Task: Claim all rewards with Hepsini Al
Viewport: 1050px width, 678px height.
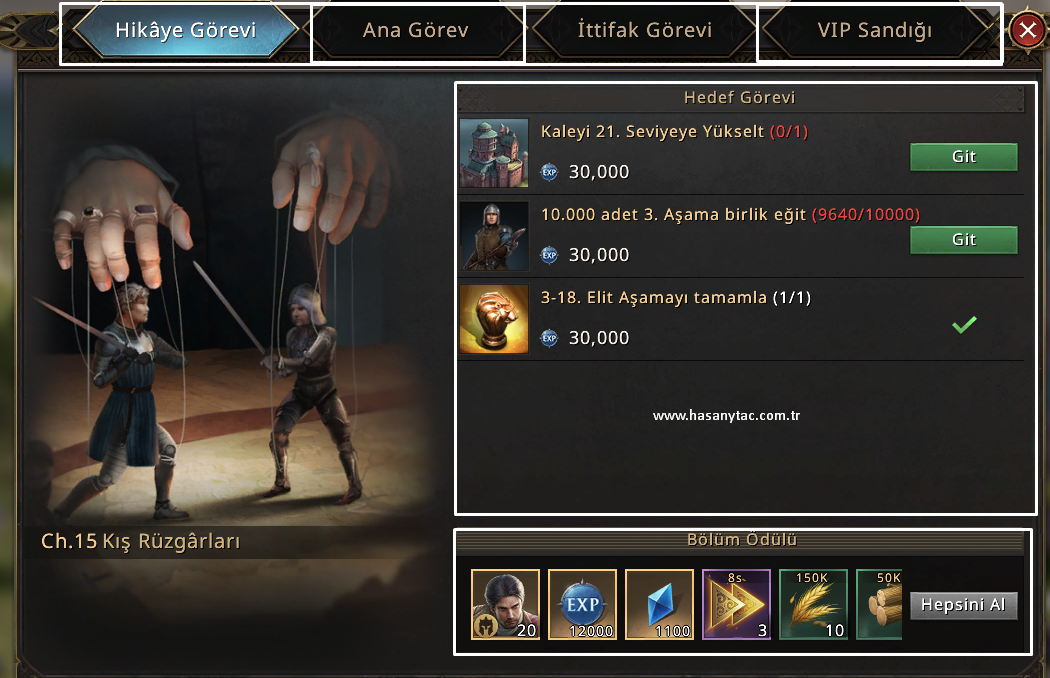Action: pos(964,605)
